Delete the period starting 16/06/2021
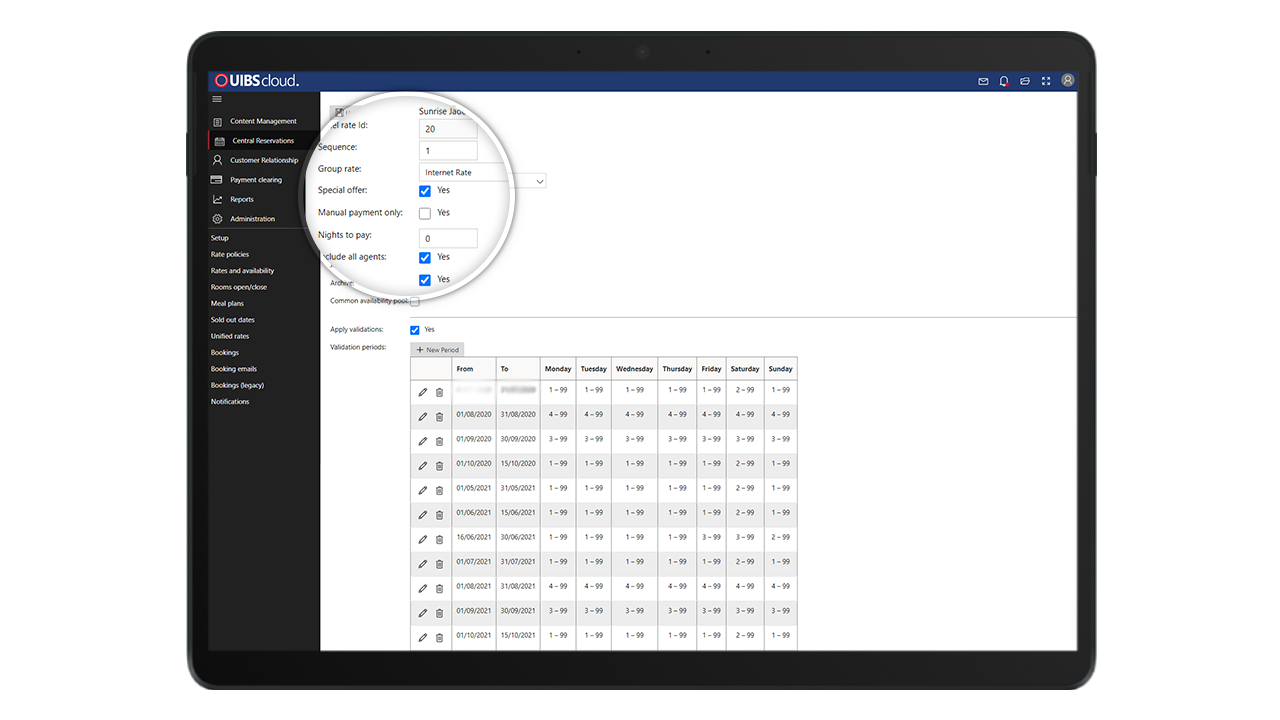The image size is (1280, 720). (x=439, y=539)
